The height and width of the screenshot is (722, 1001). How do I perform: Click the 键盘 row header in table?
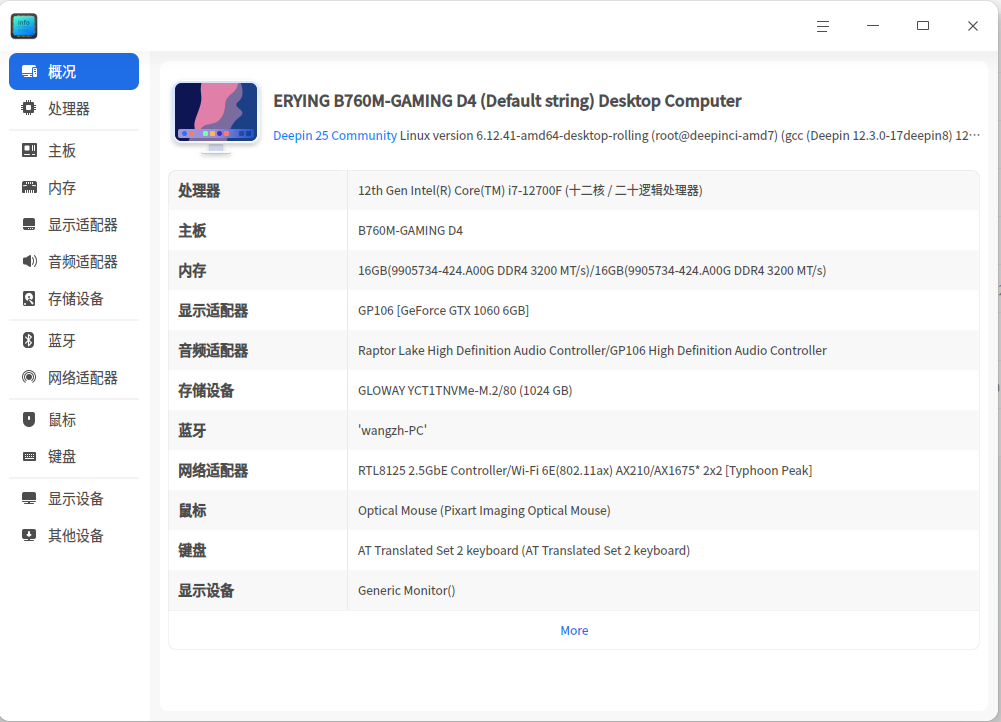coord(192,551)
